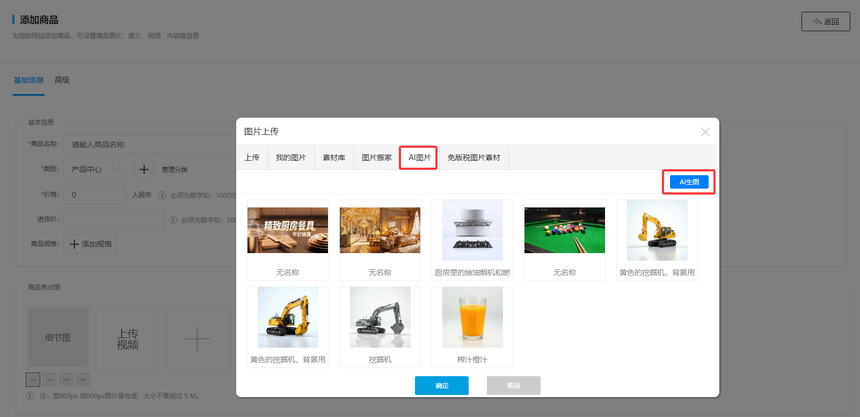Click the 进货价 input field
The width and height of the screenshot is (860, 417).
[113, 219]
